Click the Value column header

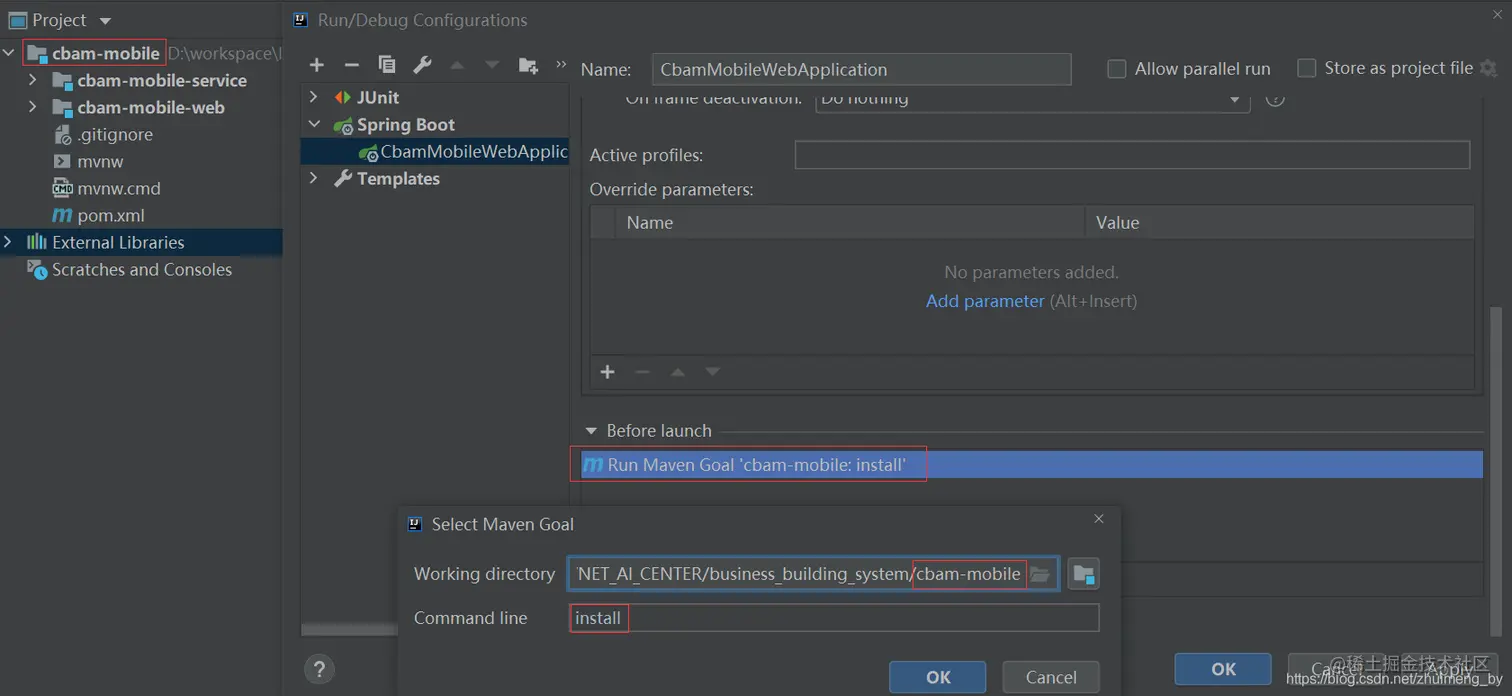click(1279, 222)
